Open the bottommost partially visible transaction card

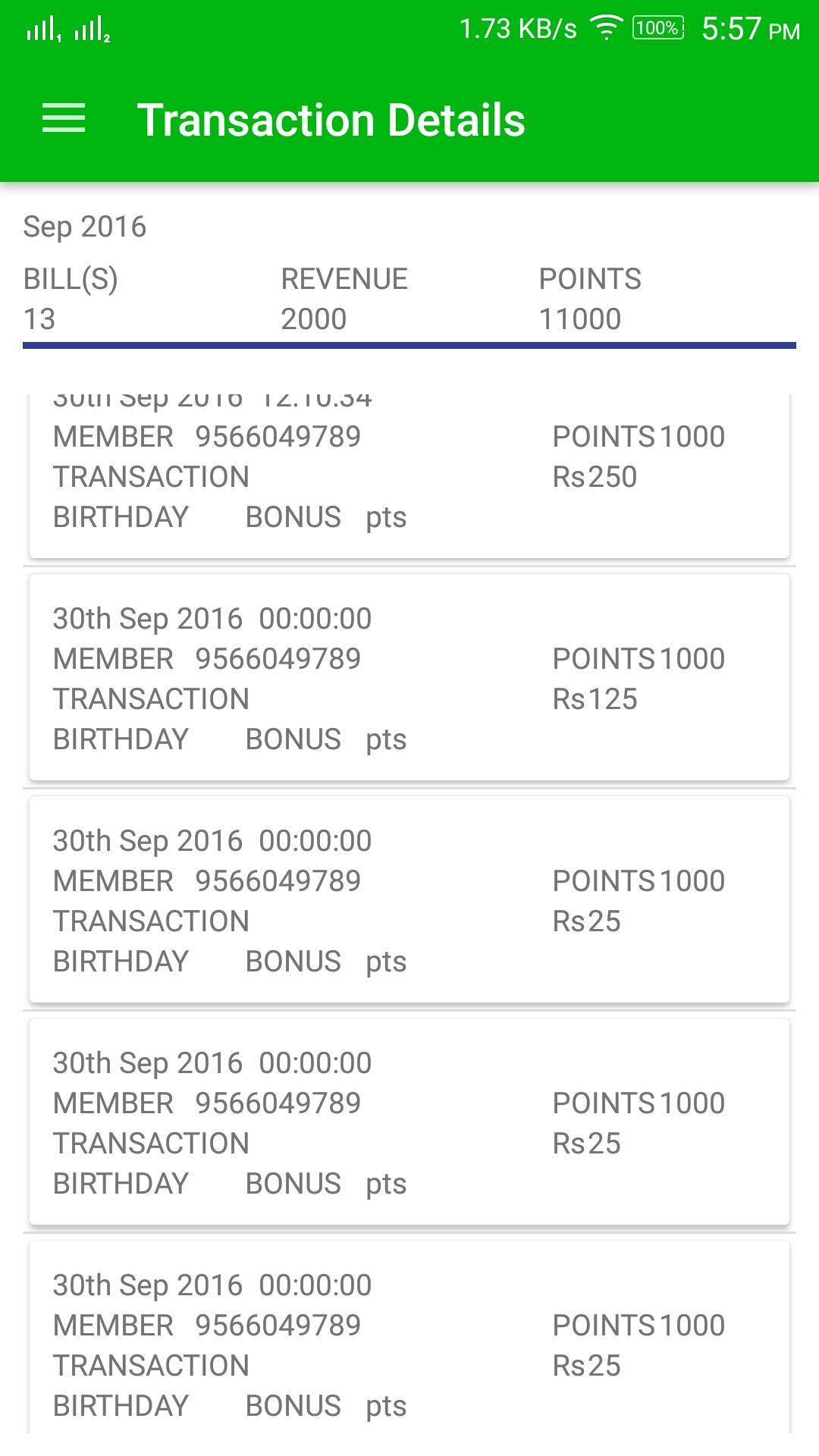[409, 1342]
